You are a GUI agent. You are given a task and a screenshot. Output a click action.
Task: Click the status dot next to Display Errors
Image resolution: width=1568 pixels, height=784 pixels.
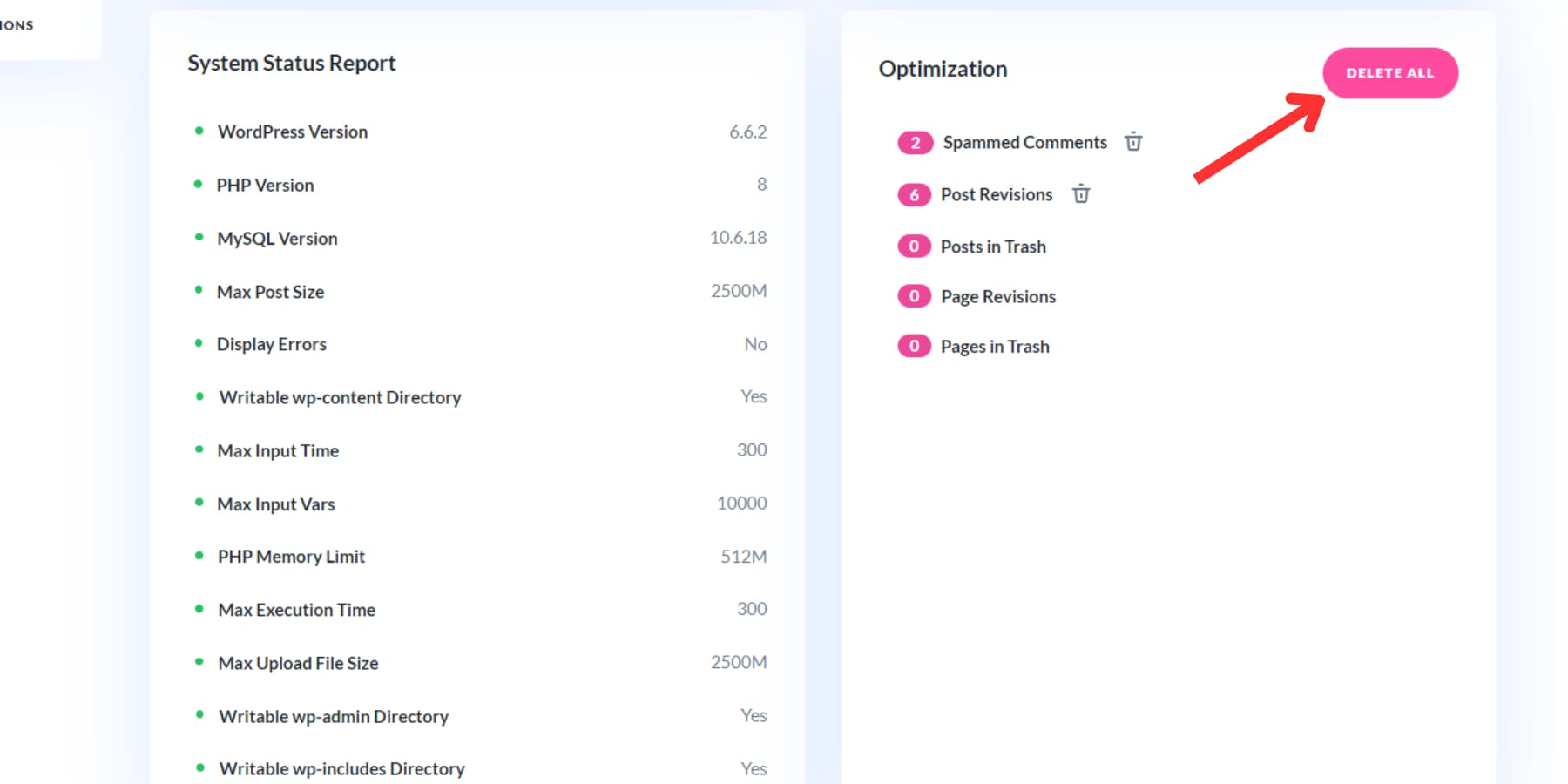coord(199,343)
